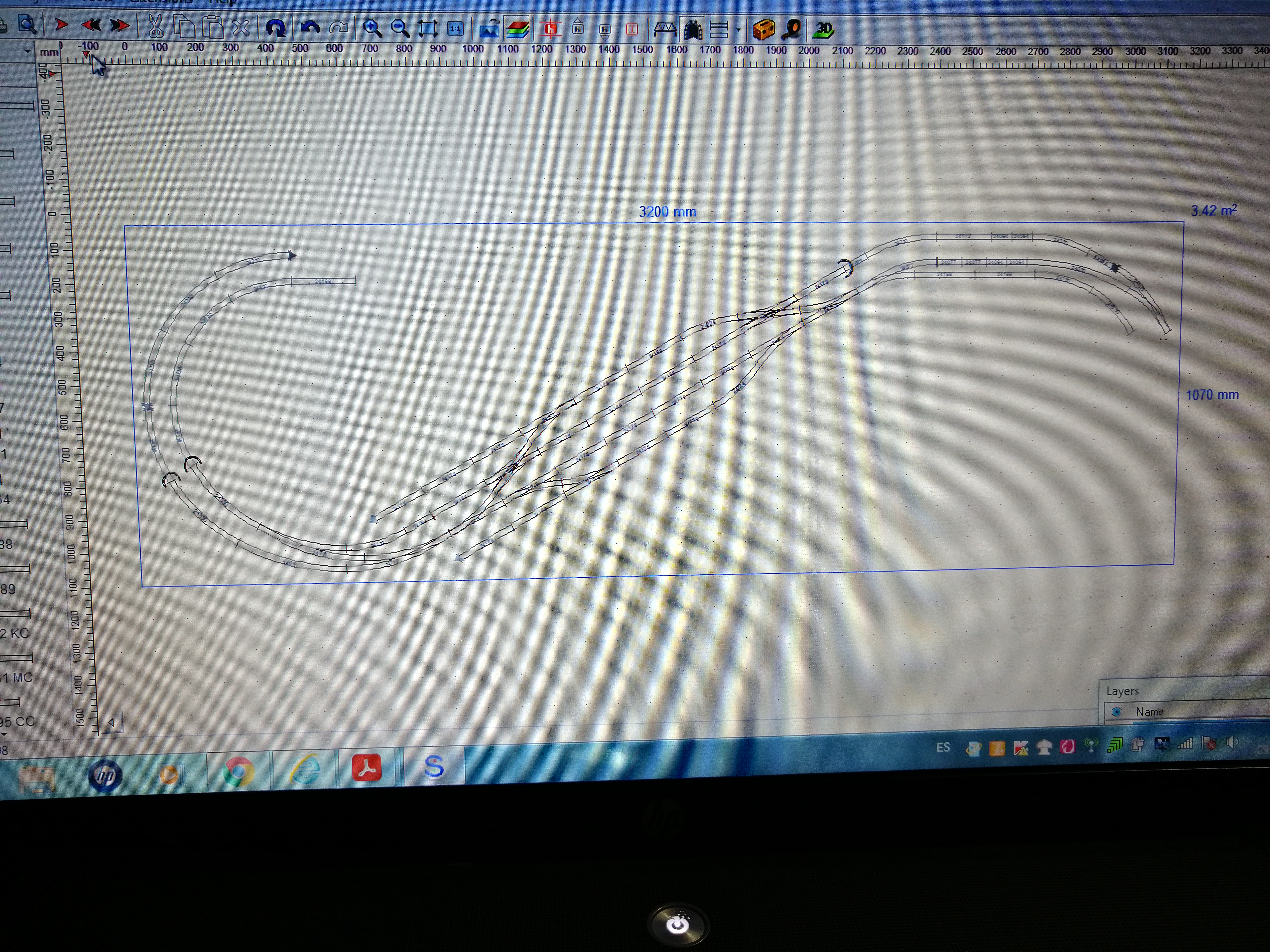Click the Layers panel title
Viewport: 1270px width, 952px height.
pyautogui.click(x=1122, y=691)
